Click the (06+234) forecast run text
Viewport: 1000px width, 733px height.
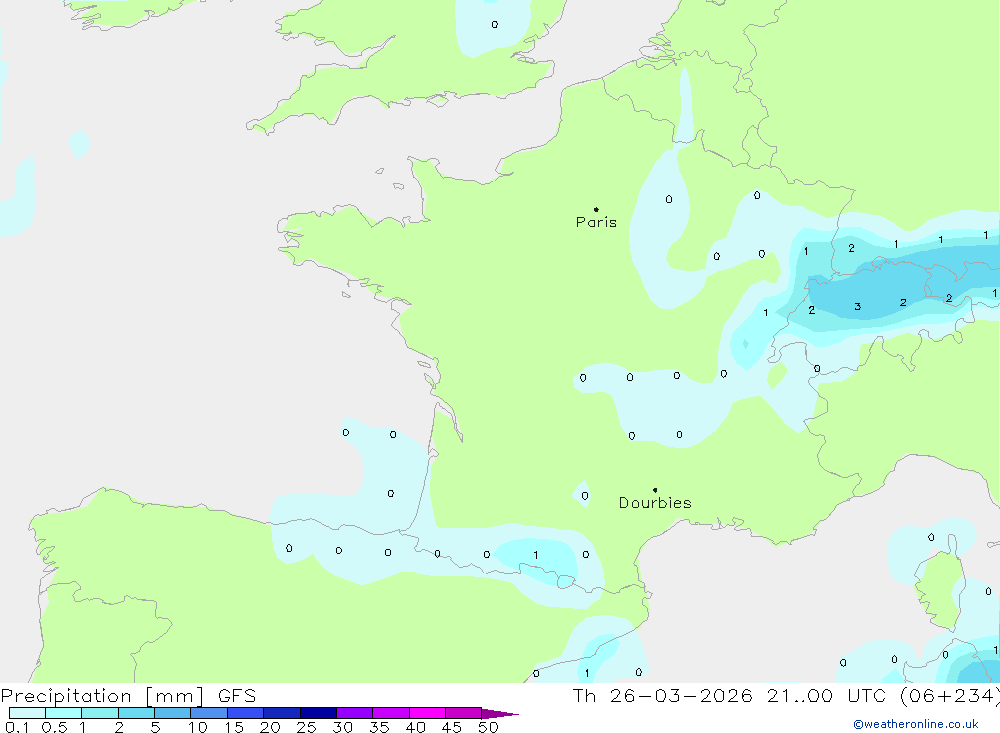click(x=950, y=696)
